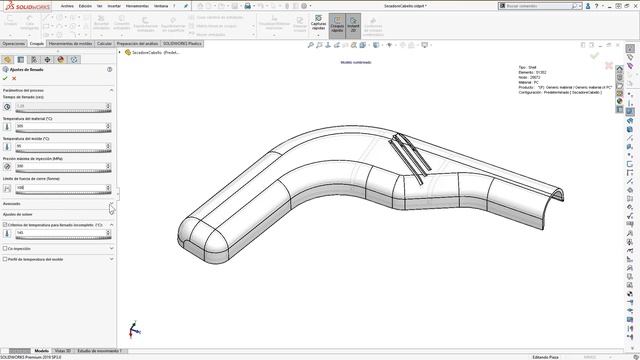The image size is (640, 360).
Task: Expand Co-inyección section chevron
Action: pos(111,248)
